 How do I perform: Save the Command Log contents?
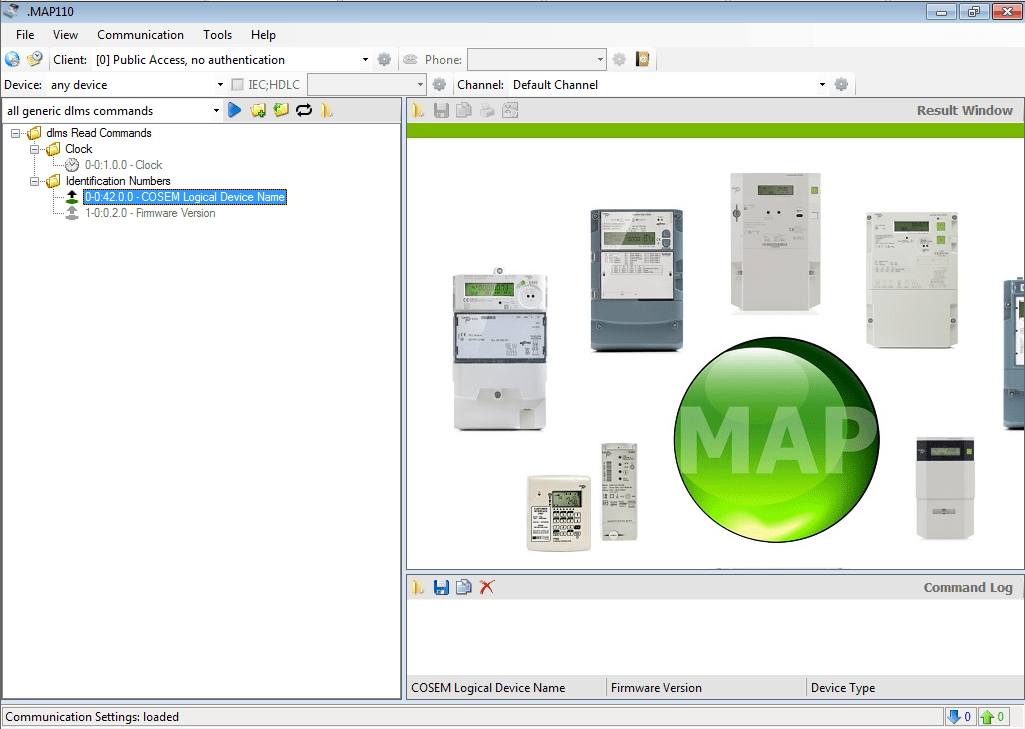[x=441, y=587]
